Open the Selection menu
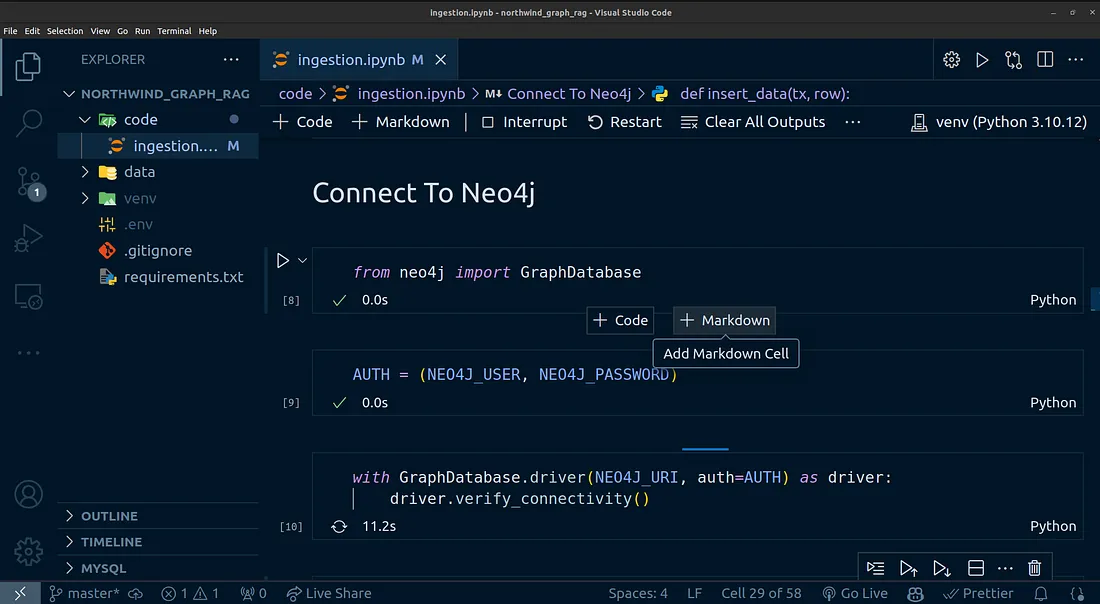 point(65,31)
